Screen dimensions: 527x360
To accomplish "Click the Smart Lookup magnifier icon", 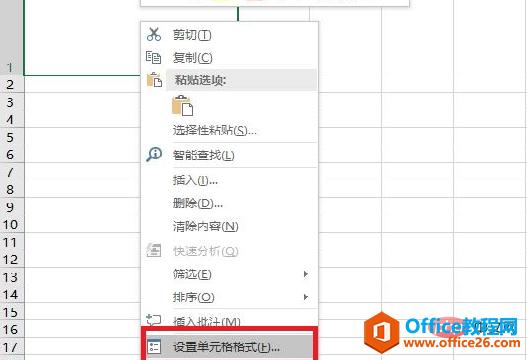I will point(154,154).
